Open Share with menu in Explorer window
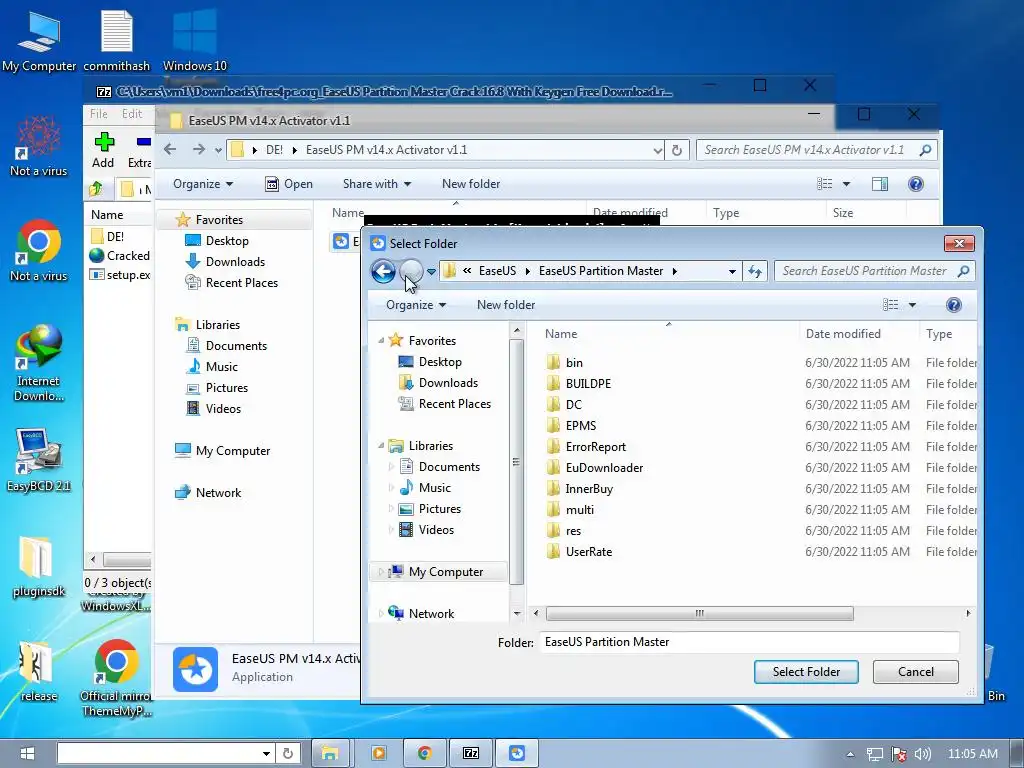The height and width of the screenshot is (768, 1024). [377, 184]
